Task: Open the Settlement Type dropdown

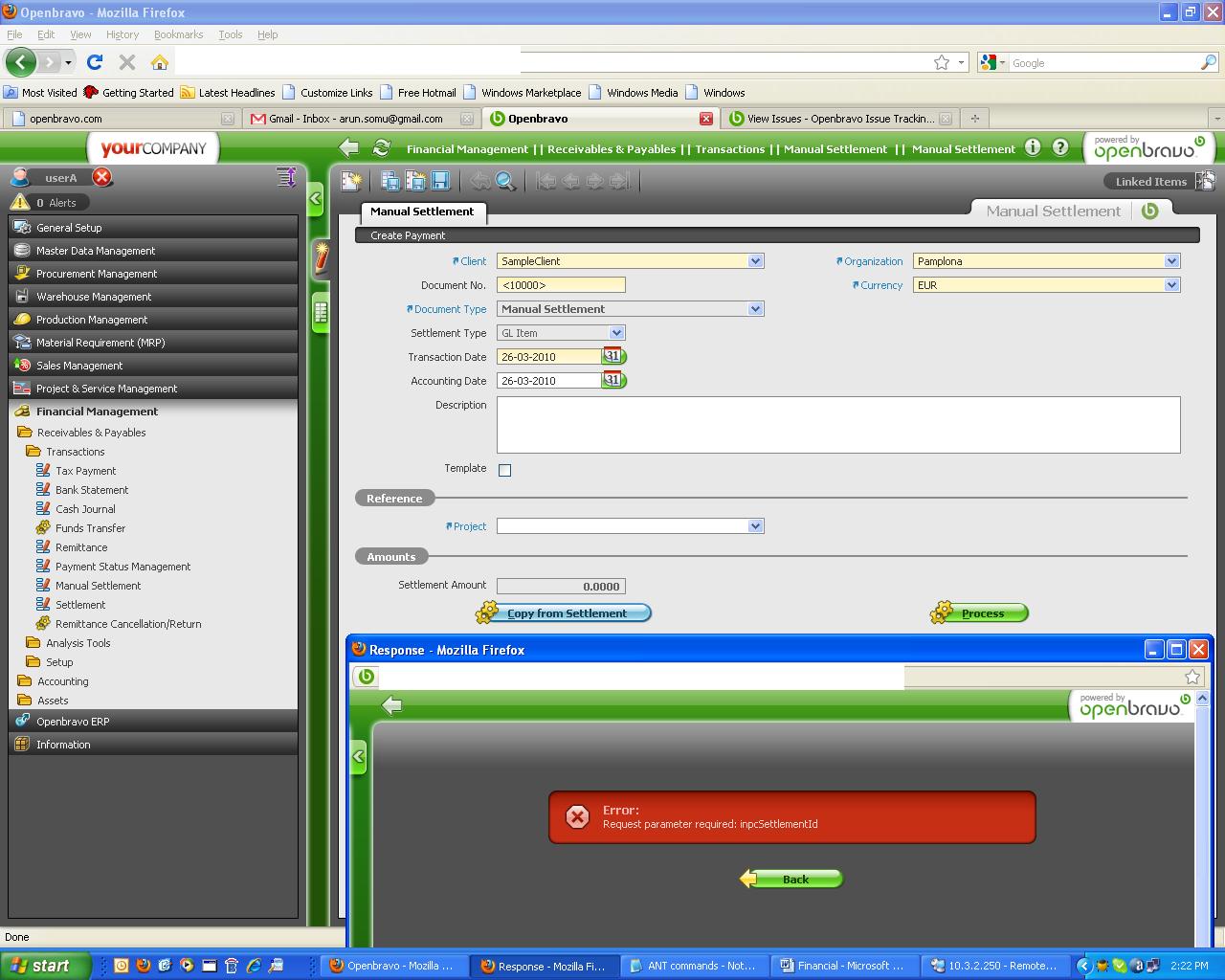Action: pyautogui.click(x=616, y=332)
